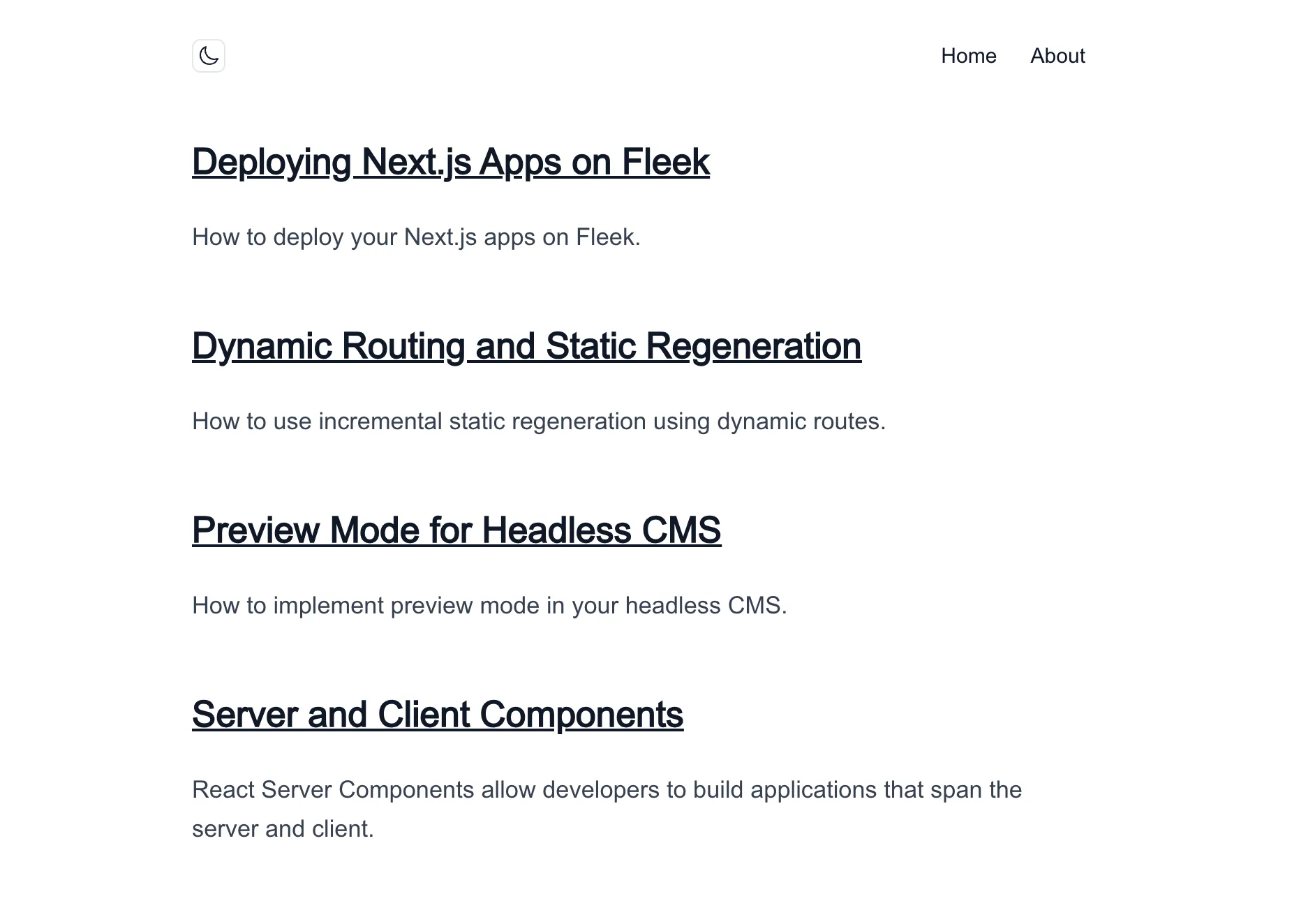Image resolution: width=1315 pixels, height=924 pixels.
Task: Read the Preview Mode for Headless CMS post
Action: [x=456, y=530]
